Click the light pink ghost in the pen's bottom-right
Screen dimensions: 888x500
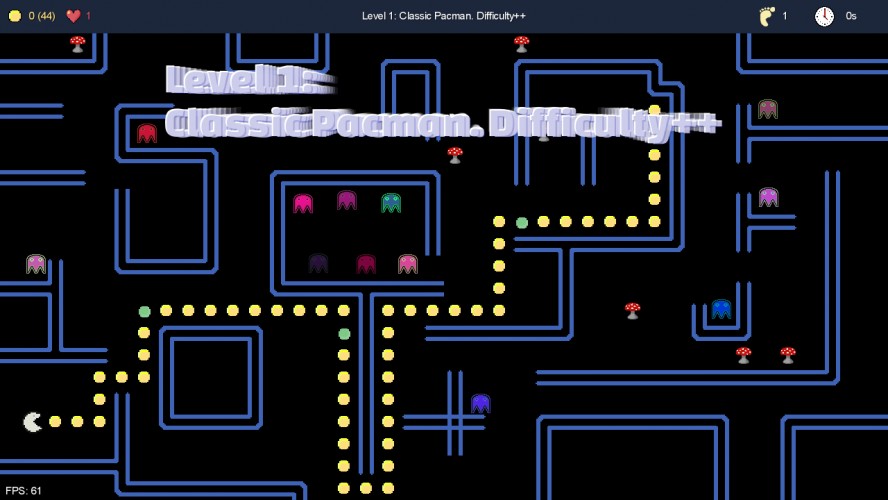(408, 264)
